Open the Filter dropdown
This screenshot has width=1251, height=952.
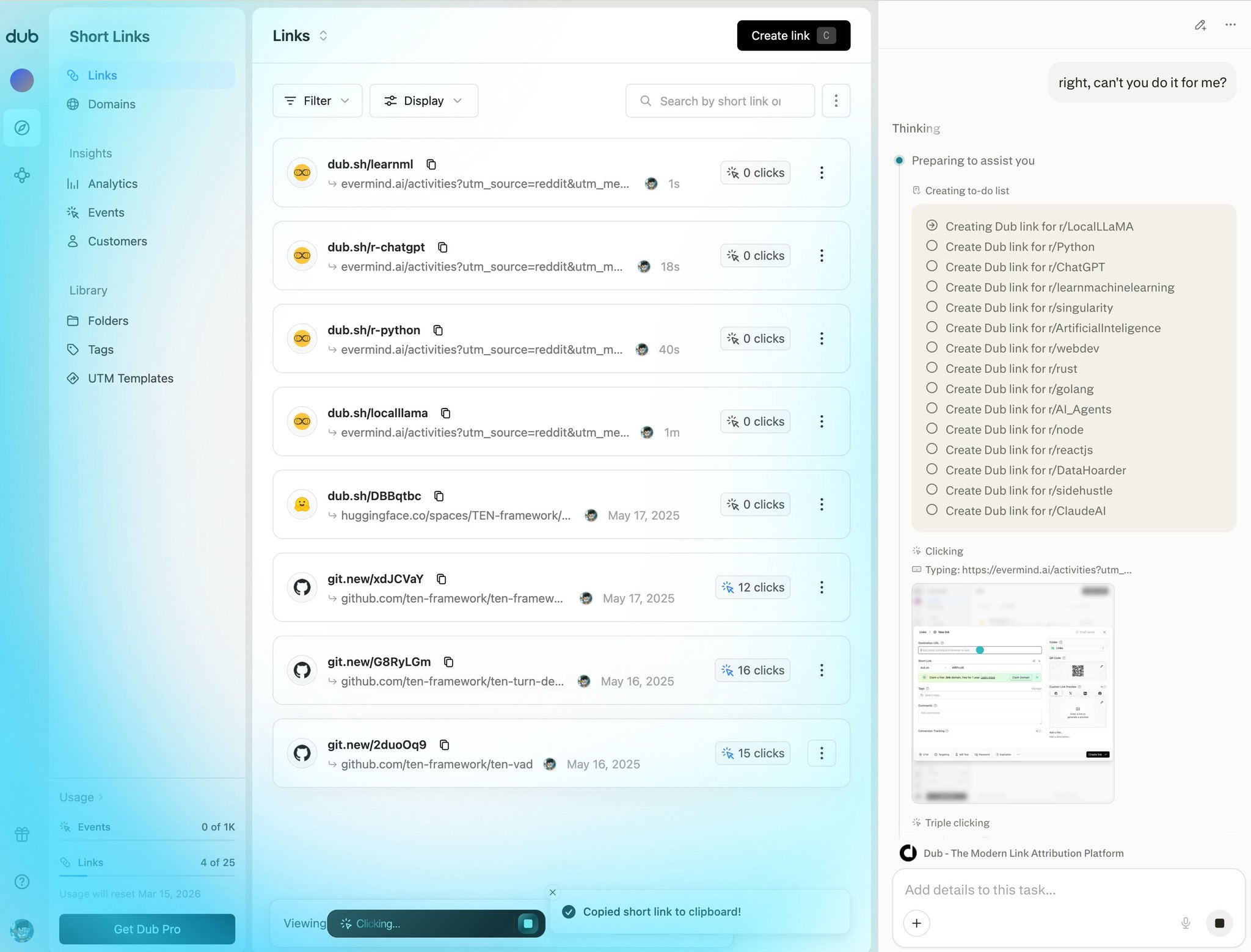(317, 101)
